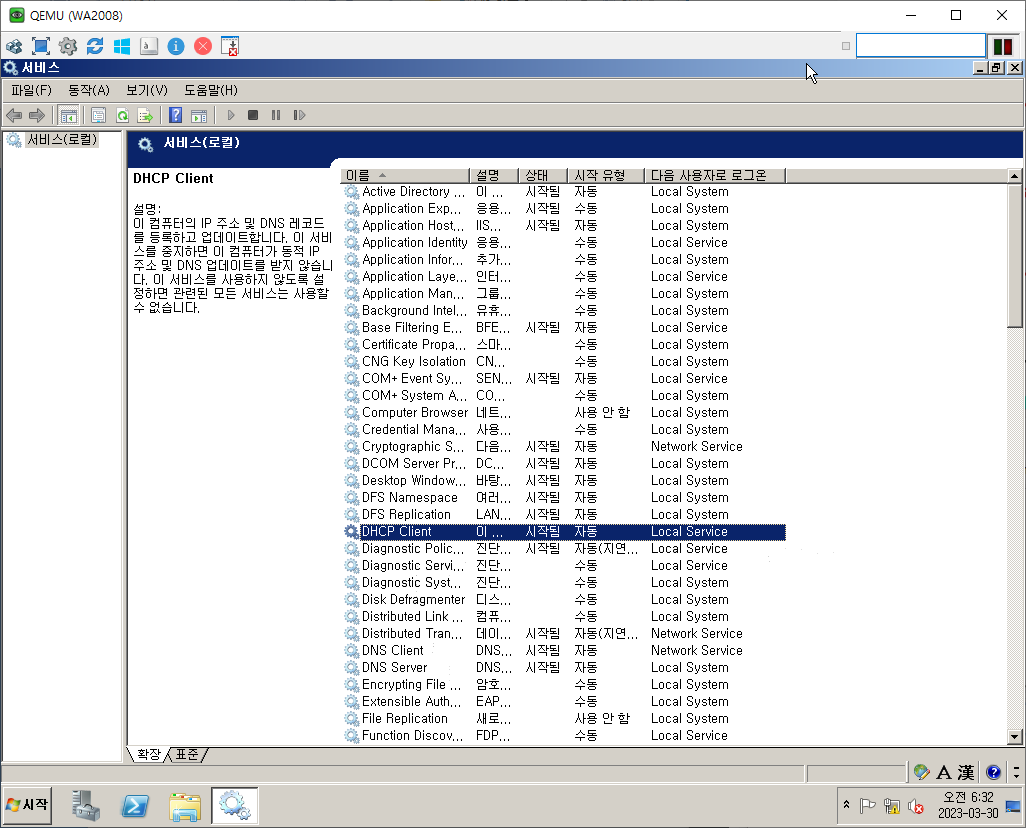This screenshot has width=1026, height=828.
Task: Select the DFS Namespace service
Action: (563, 498)
